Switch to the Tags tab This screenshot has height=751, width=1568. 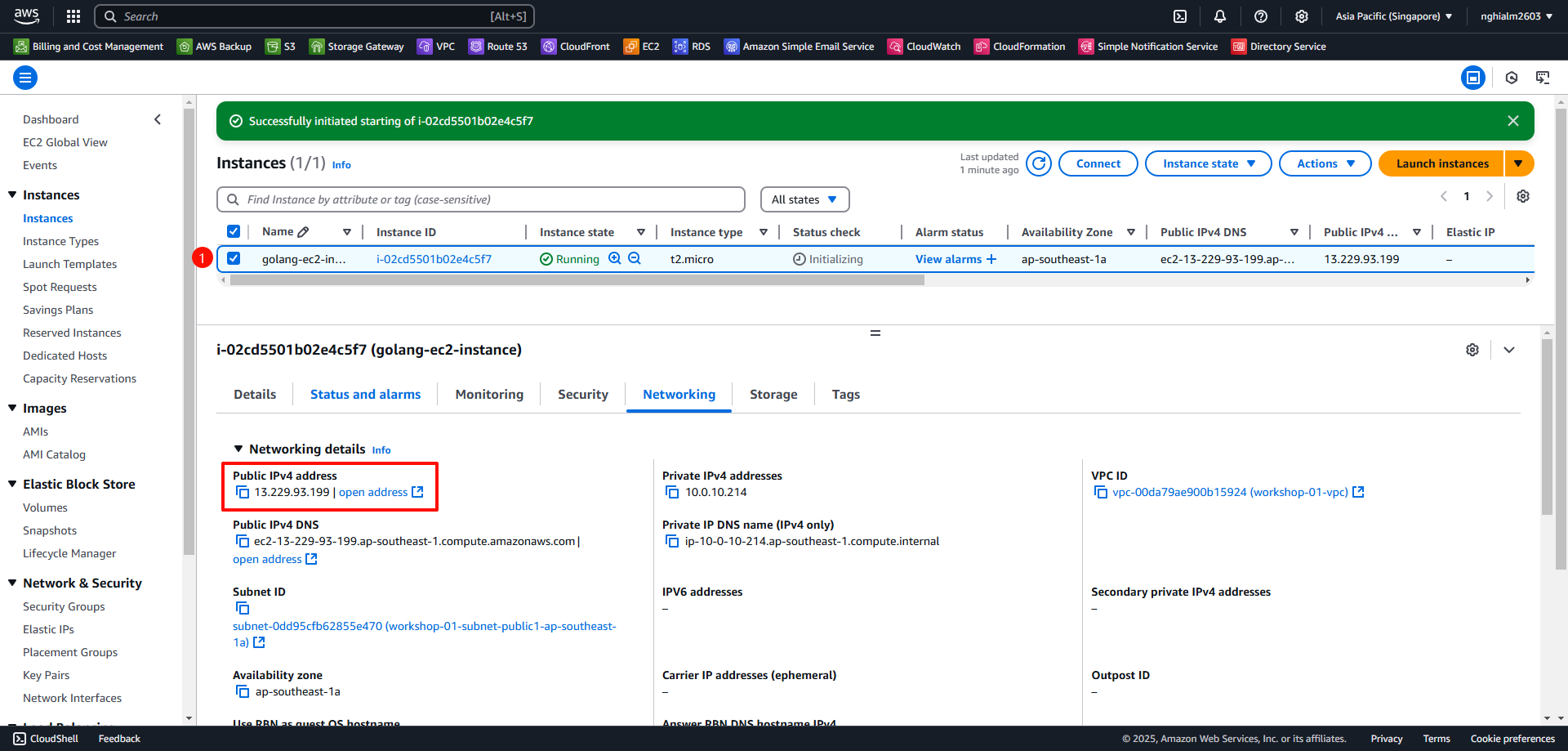[846, 394]
